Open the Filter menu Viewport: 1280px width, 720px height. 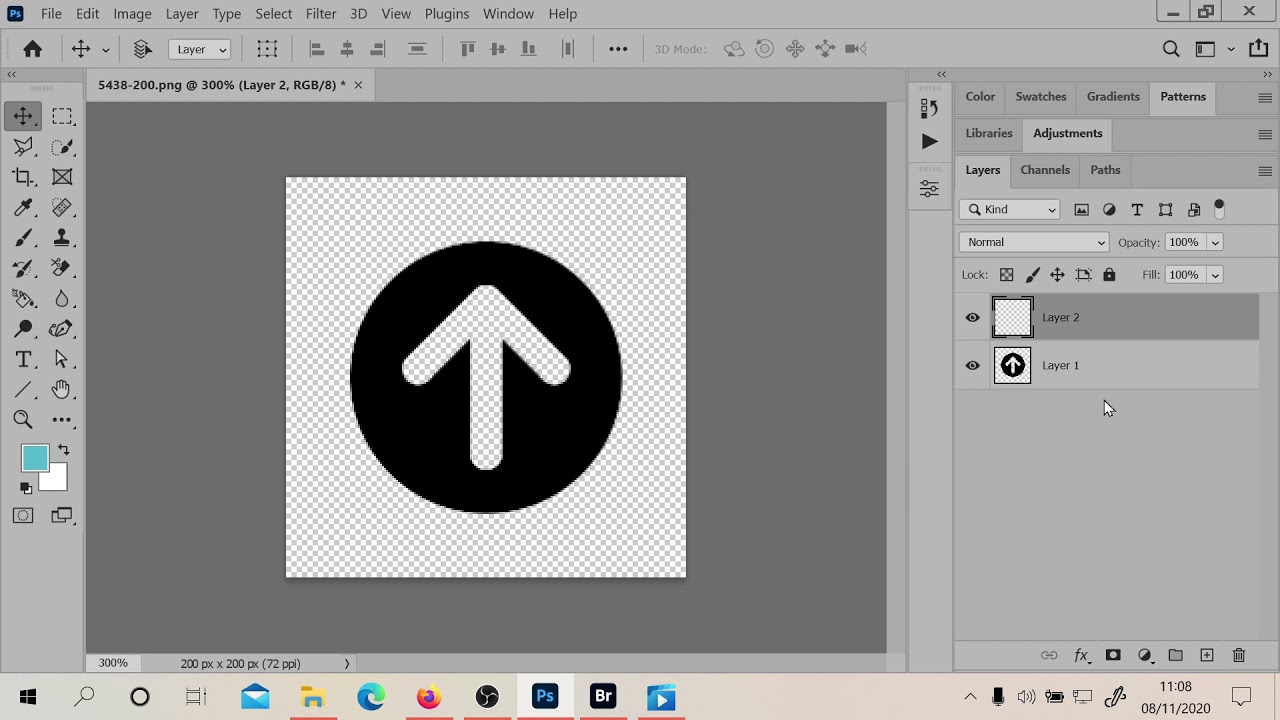(x=321, y=14)
